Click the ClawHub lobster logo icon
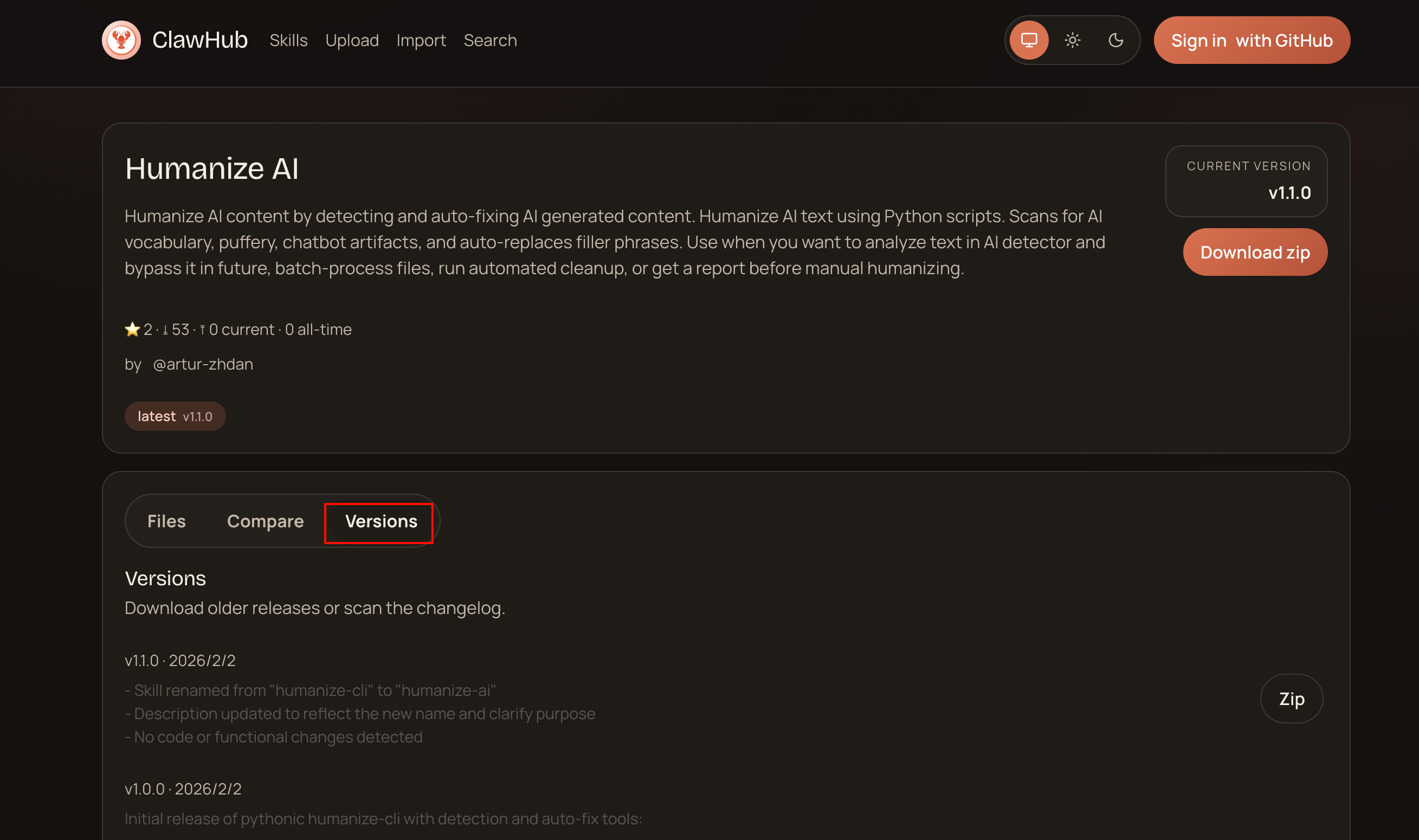1419x840 pixels. [121, 40]
